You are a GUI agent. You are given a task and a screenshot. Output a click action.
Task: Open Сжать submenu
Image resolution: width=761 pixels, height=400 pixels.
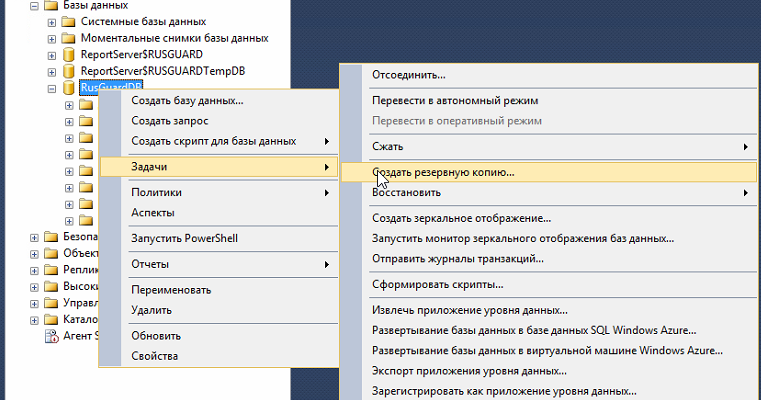point(388,147)
